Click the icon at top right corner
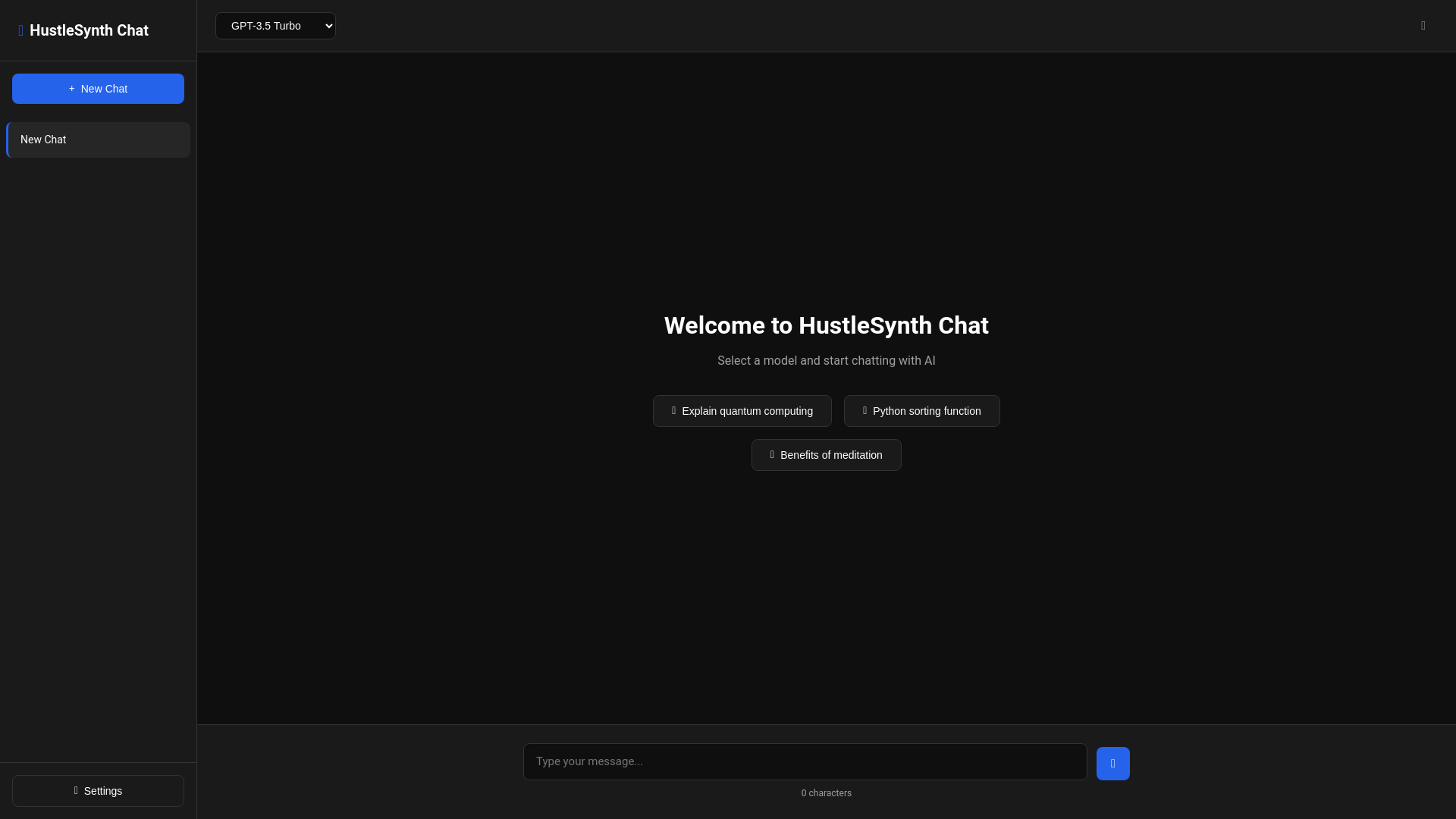 coord(1423,26)
